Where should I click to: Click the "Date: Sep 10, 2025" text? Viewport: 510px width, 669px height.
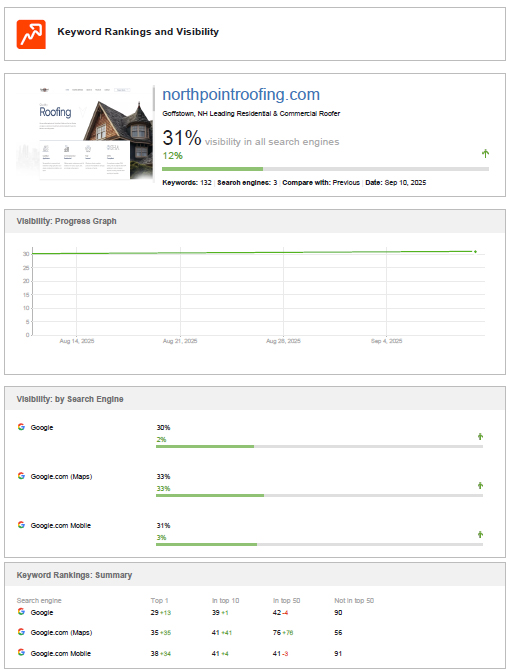[396, 183]
